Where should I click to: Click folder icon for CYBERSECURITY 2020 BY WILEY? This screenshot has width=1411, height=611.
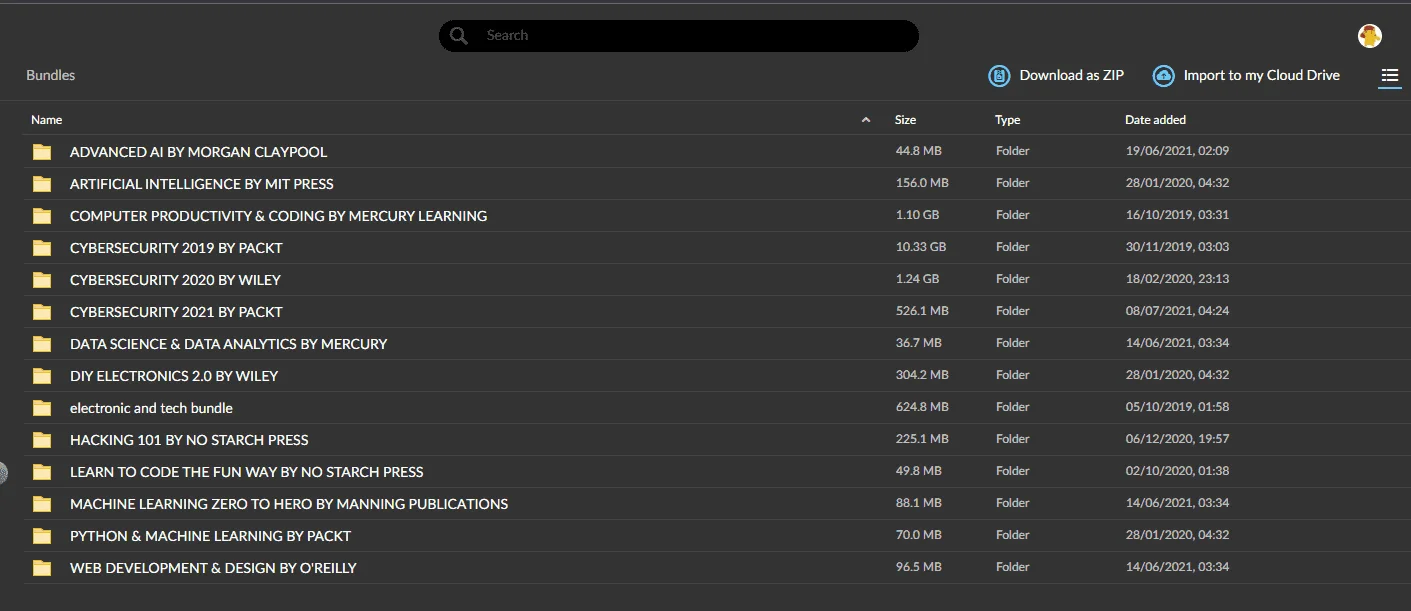point(42,280)
